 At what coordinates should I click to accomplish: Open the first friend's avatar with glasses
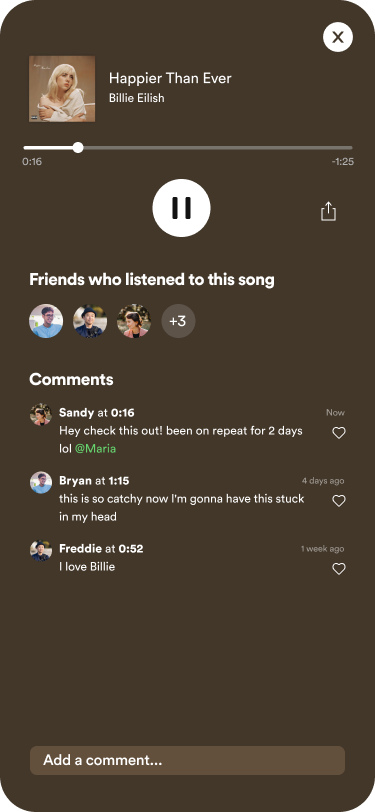click(46, 321)
